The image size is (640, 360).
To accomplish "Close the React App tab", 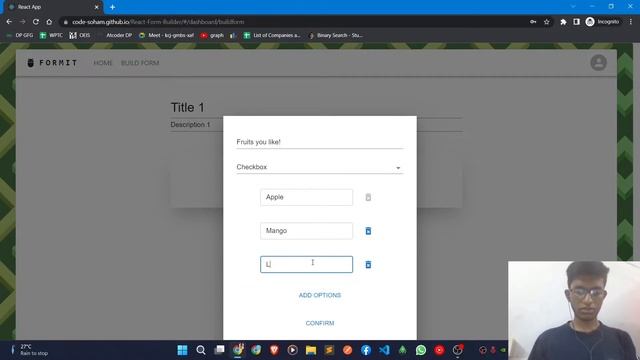I will pos(97,7).
